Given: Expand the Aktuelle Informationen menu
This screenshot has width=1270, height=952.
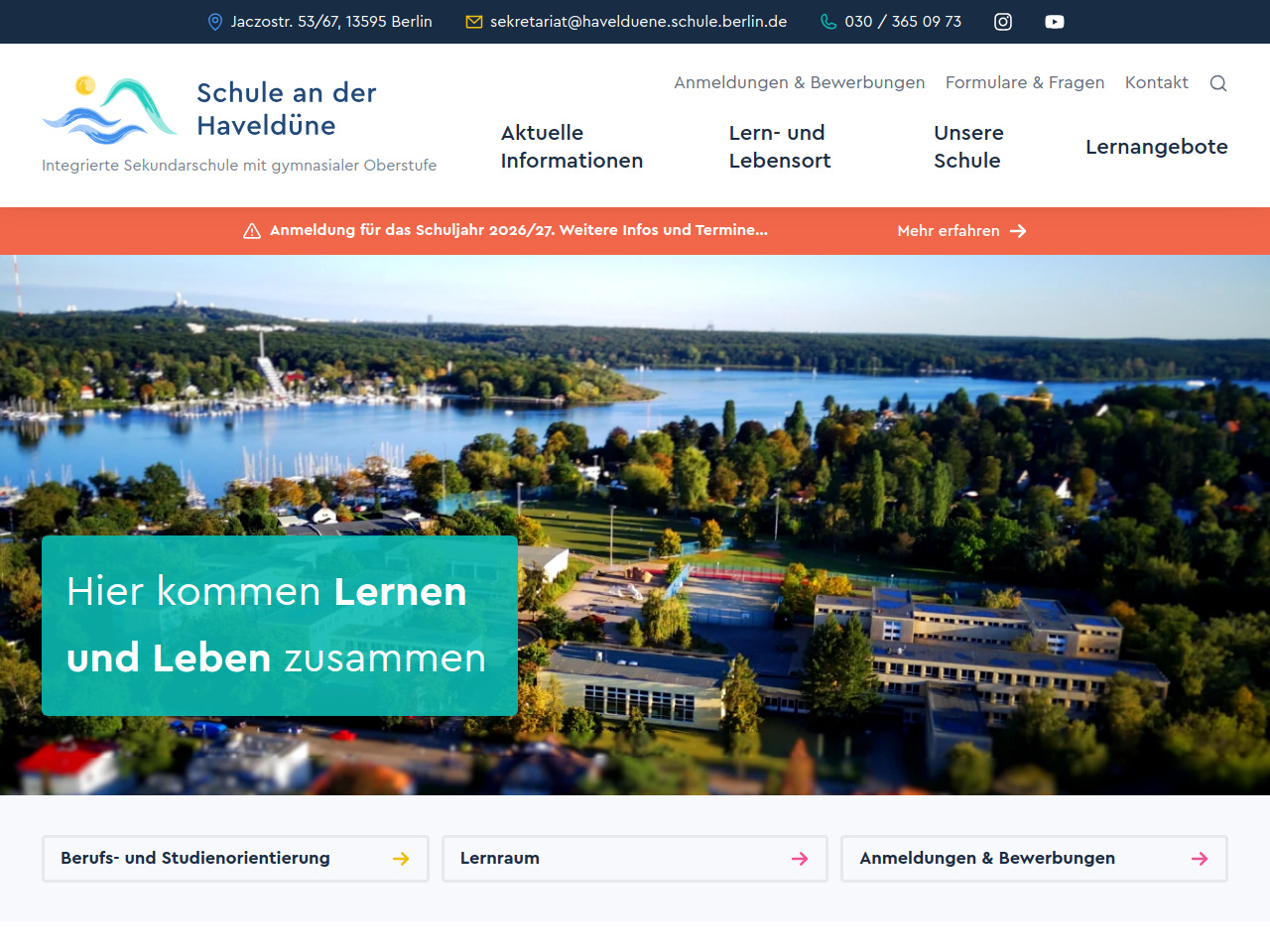Looking at the screenshot, I should tap(571, 147).
